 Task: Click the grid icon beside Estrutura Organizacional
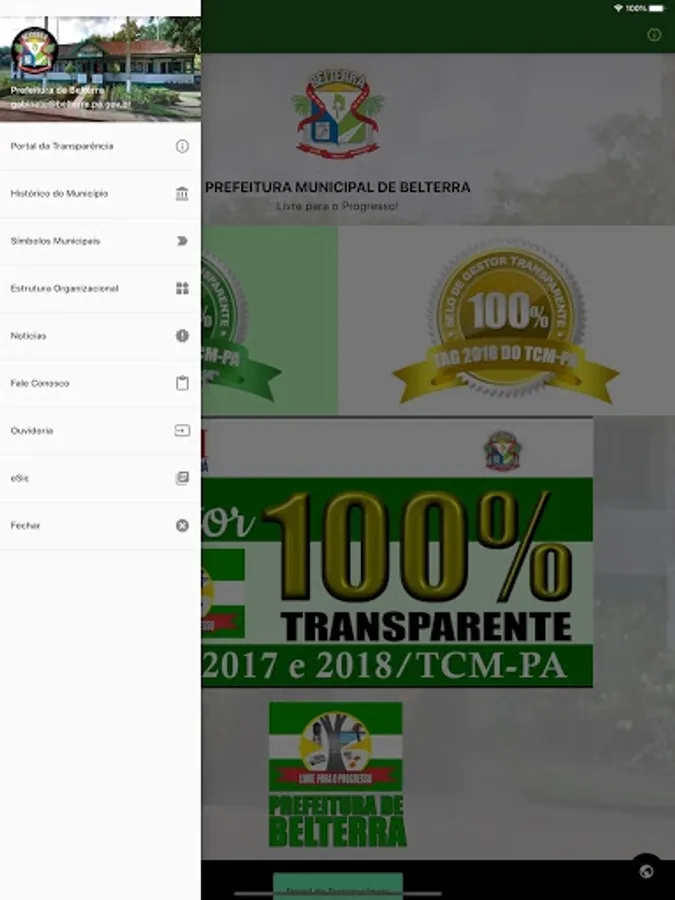click(x=182, y=289)
